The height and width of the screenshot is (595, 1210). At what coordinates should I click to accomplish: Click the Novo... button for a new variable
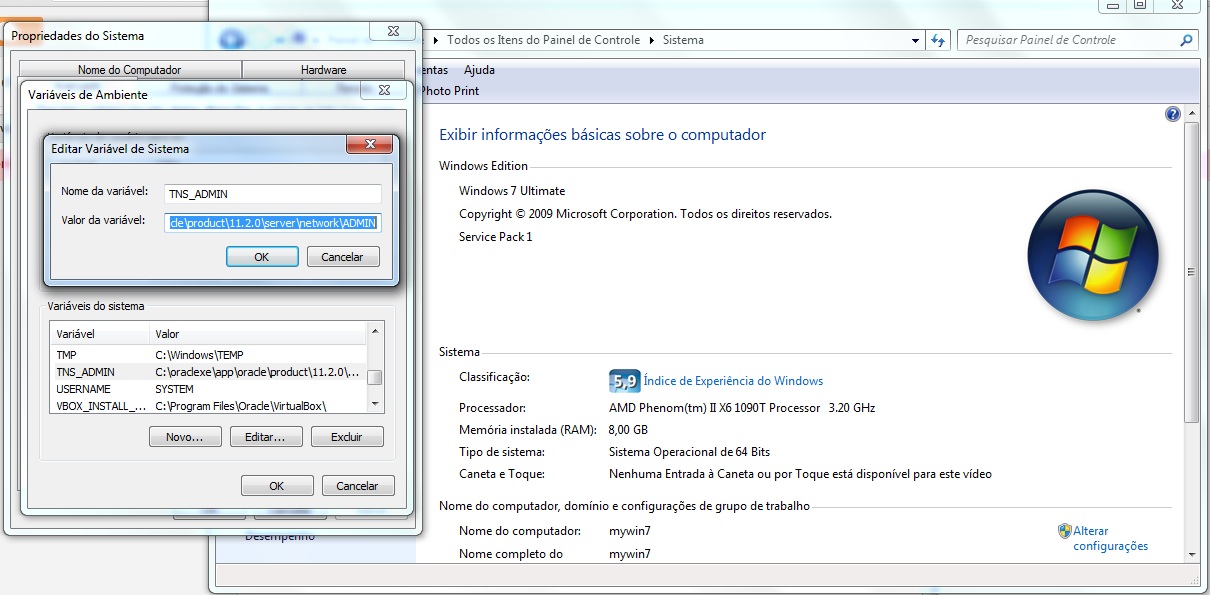point(185,436)
